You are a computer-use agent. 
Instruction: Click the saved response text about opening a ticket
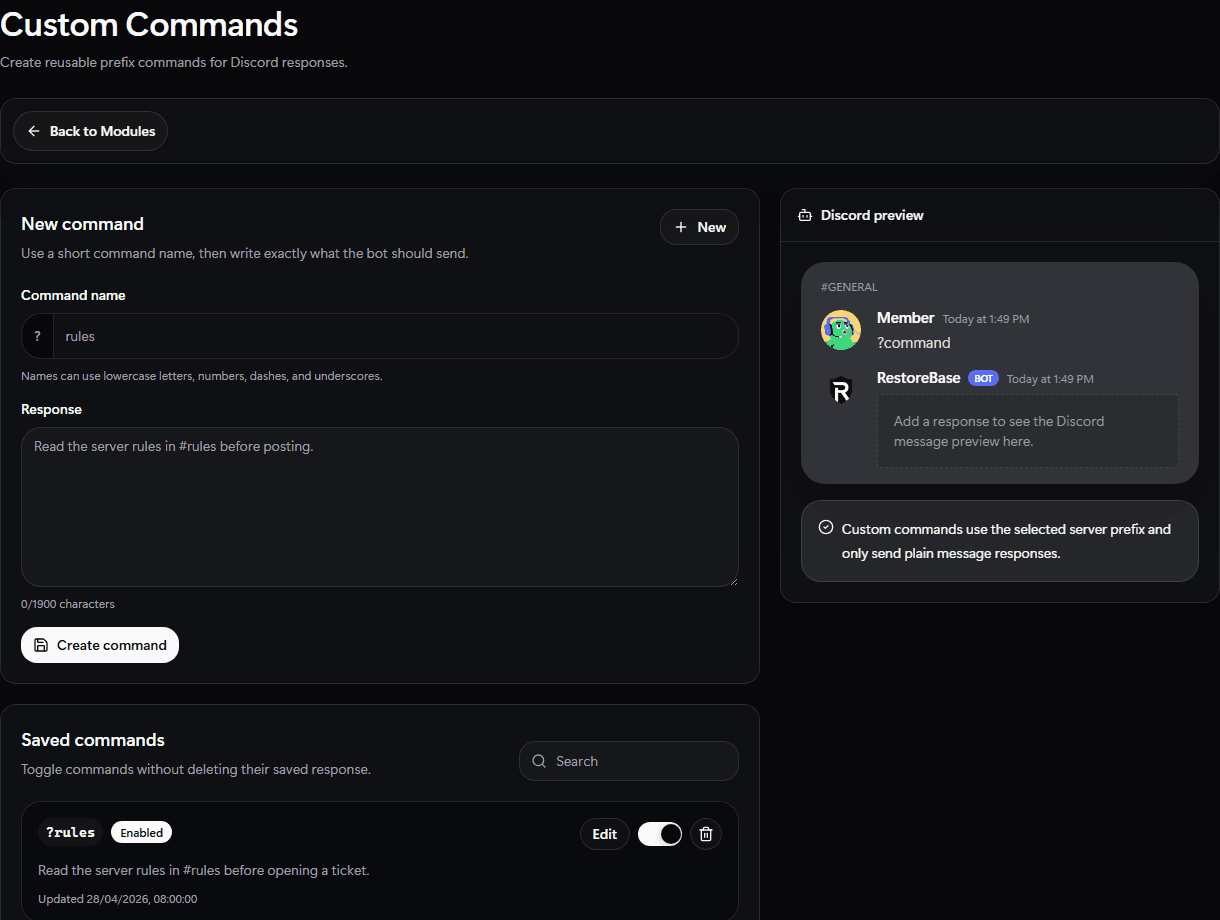coord(204,870)
